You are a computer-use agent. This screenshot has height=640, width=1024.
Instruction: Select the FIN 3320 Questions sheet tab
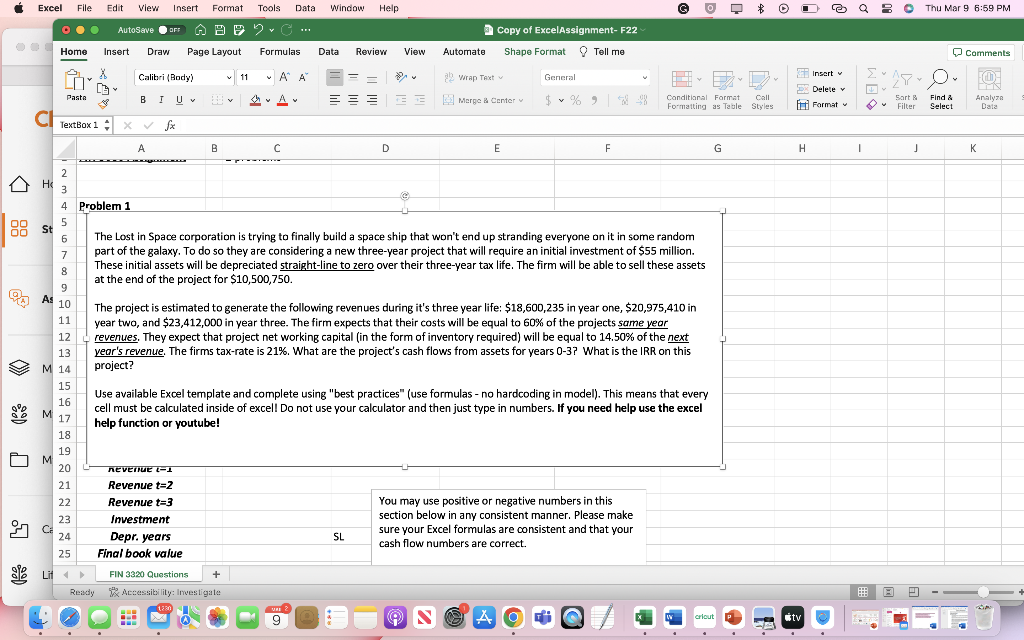[x=148, y=574]
